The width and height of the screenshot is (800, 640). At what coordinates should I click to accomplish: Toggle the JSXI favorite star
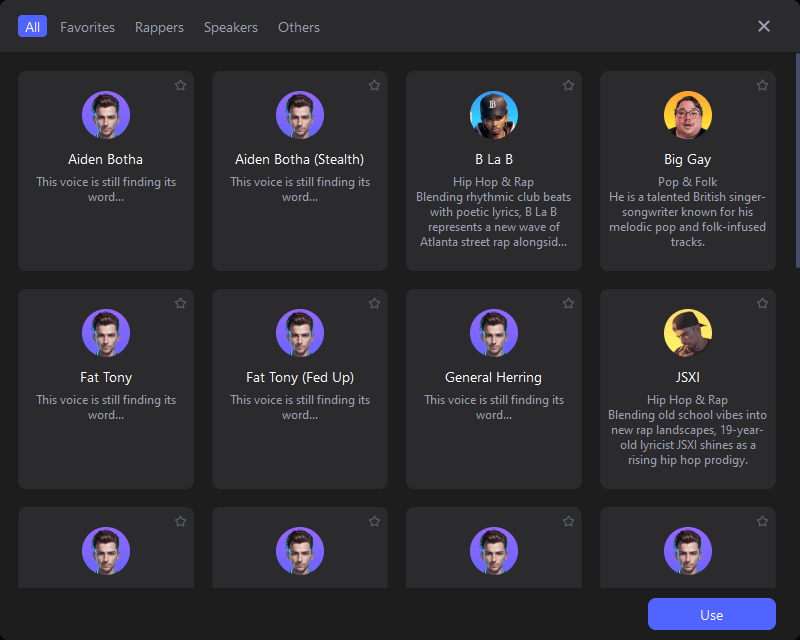tap(762, 303)
